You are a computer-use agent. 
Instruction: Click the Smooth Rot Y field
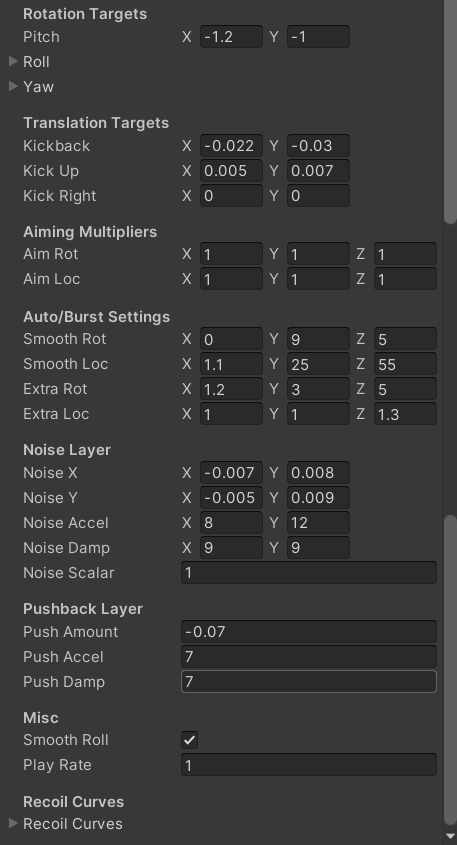click(x=318, y=339)
